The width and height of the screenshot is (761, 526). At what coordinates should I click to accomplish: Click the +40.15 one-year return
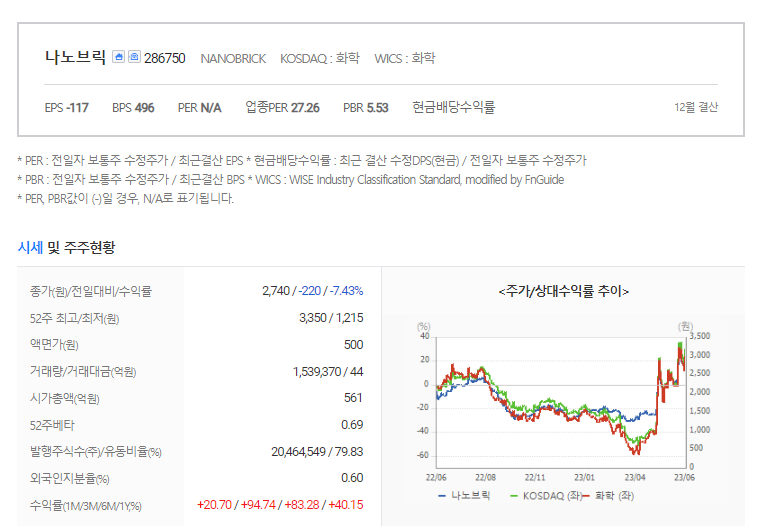[x=346, y=505]
